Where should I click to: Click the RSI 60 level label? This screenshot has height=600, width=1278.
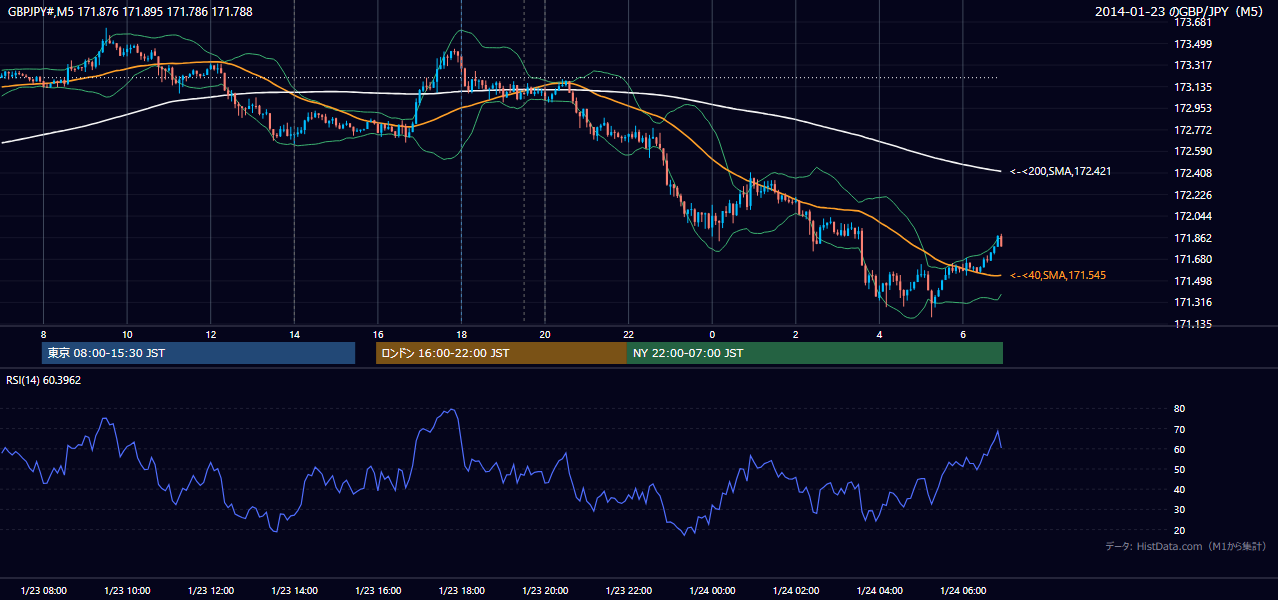pos(1179,449)
